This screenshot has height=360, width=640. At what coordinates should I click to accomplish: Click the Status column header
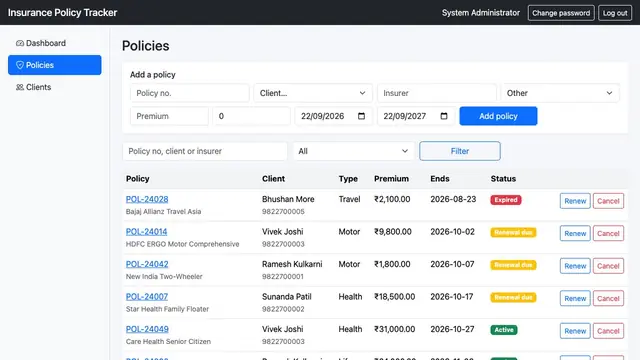(x=503, y=179)
